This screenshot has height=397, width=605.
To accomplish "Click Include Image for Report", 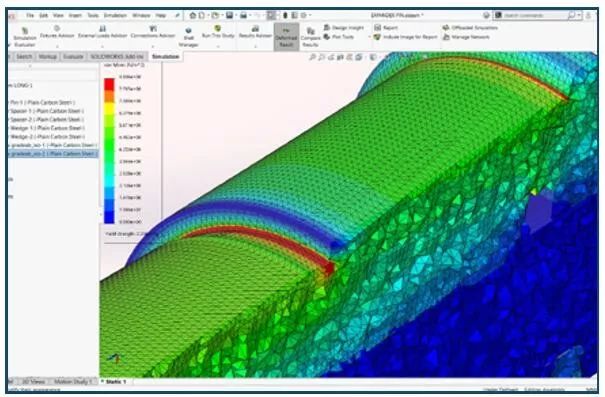I will pos(406,37).
